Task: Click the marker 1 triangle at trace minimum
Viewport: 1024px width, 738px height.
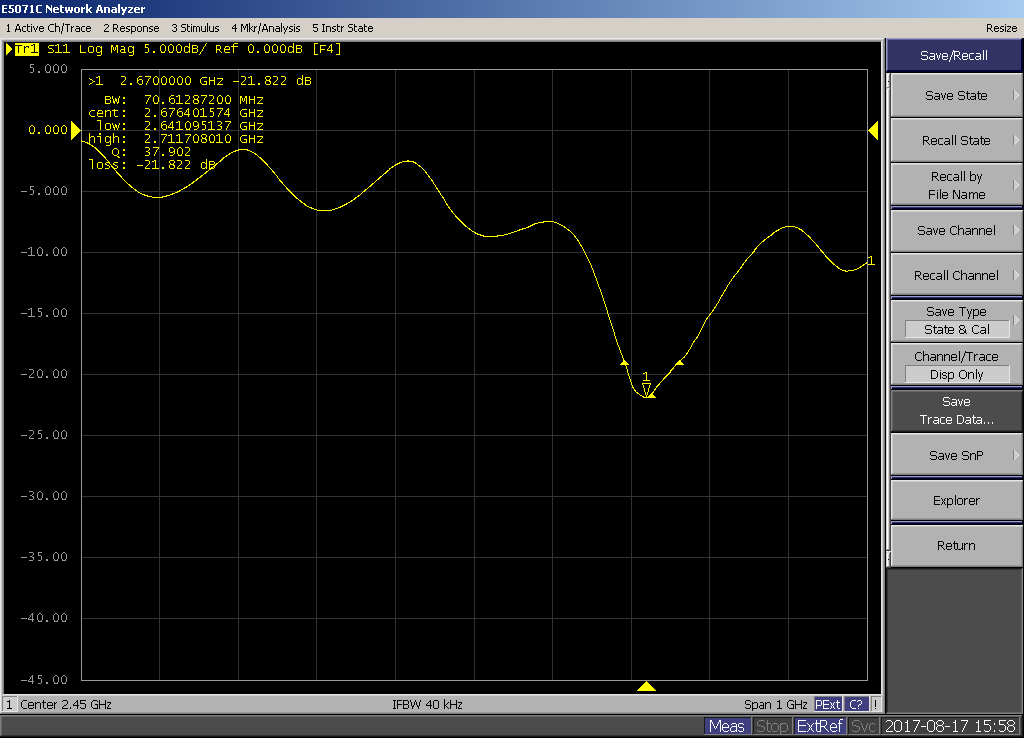Action: [647, 388]
